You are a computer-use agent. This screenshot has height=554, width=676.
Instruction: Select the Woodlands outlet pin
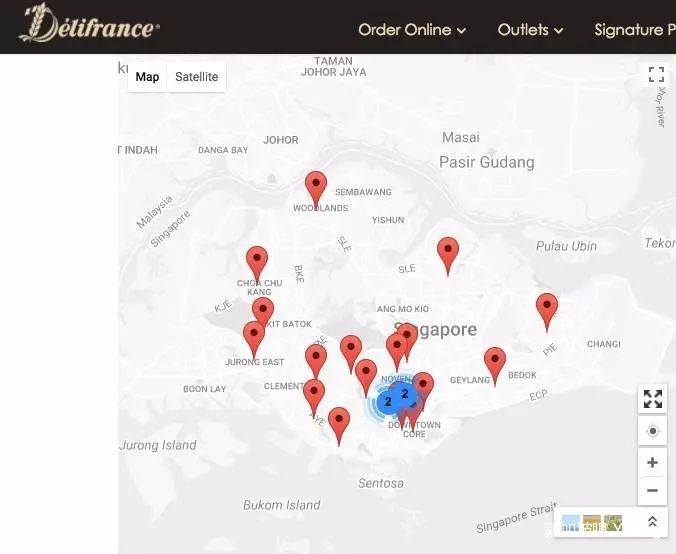(x=316, y=190)
